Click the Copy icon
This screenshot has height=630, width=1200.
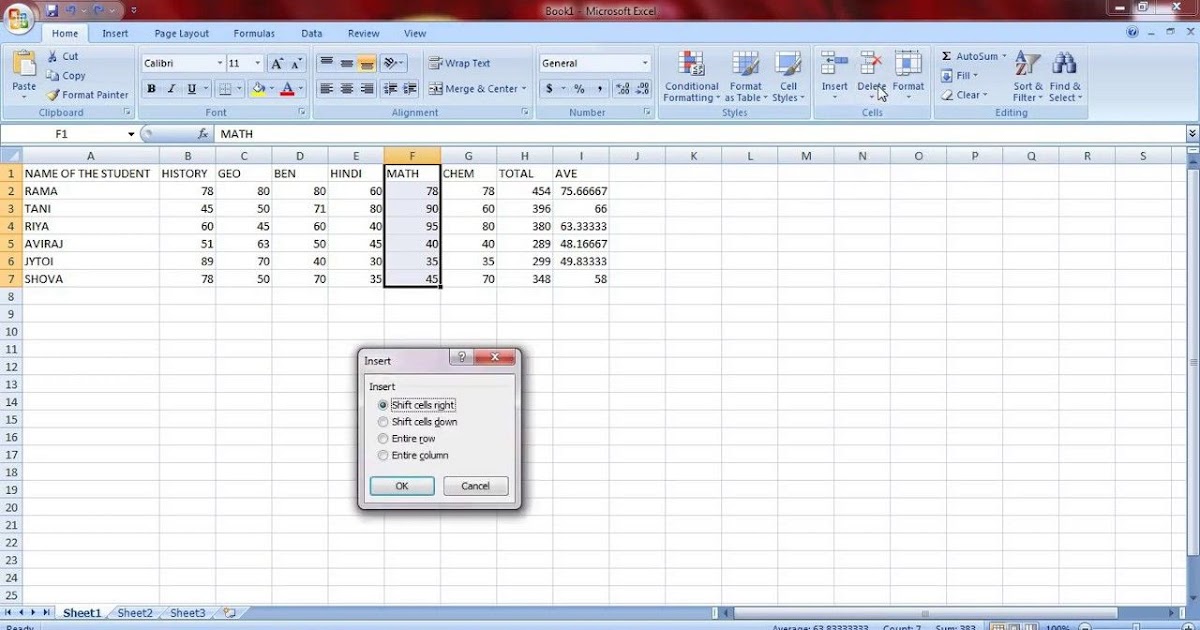[53, 76]
